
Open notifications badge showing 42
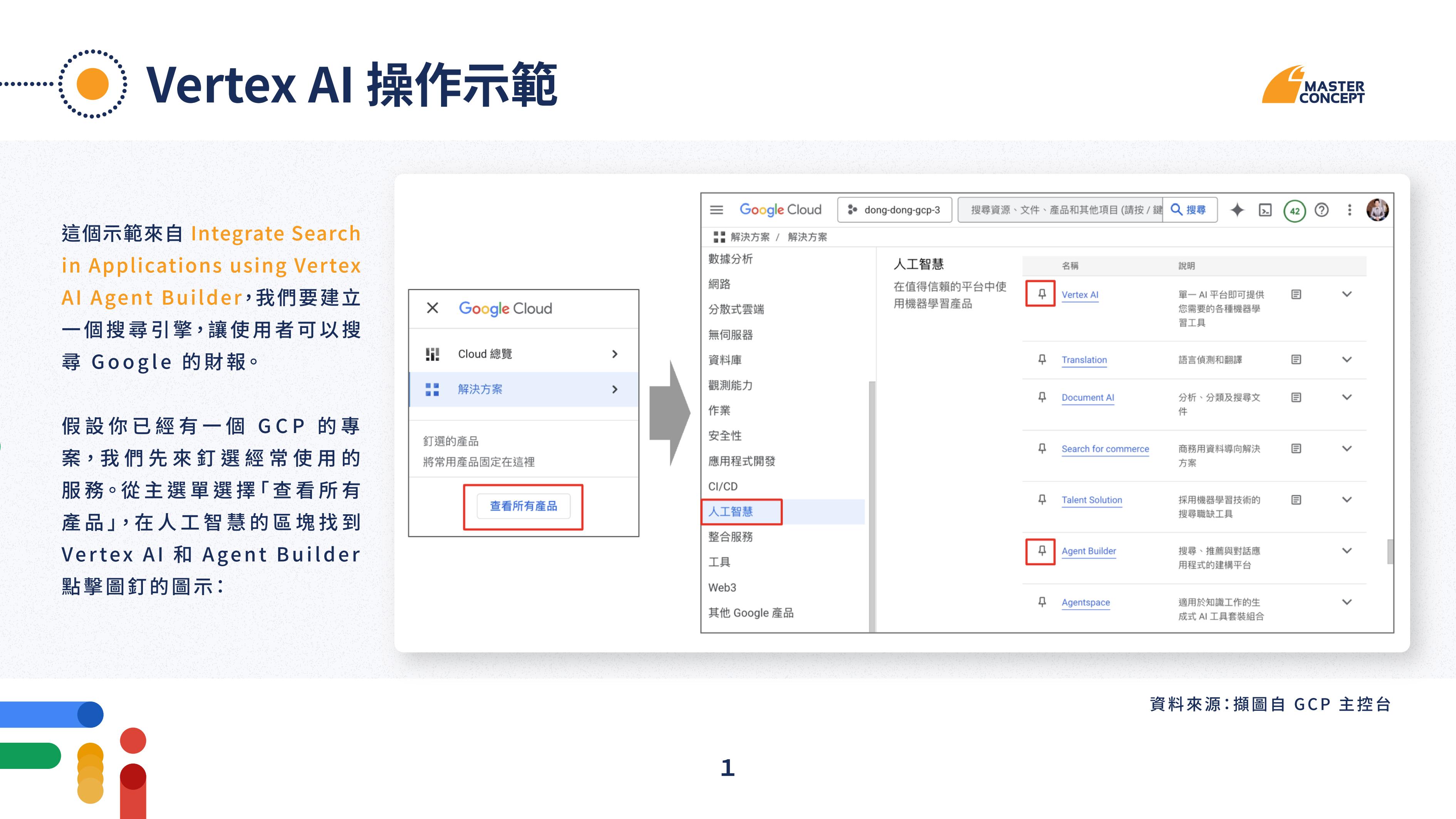1294,211
